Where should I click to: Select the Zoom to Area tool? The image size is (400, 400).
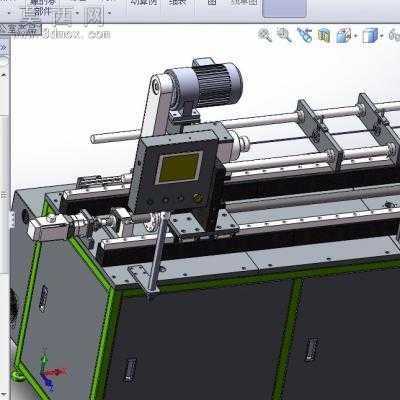pos(285,35)
